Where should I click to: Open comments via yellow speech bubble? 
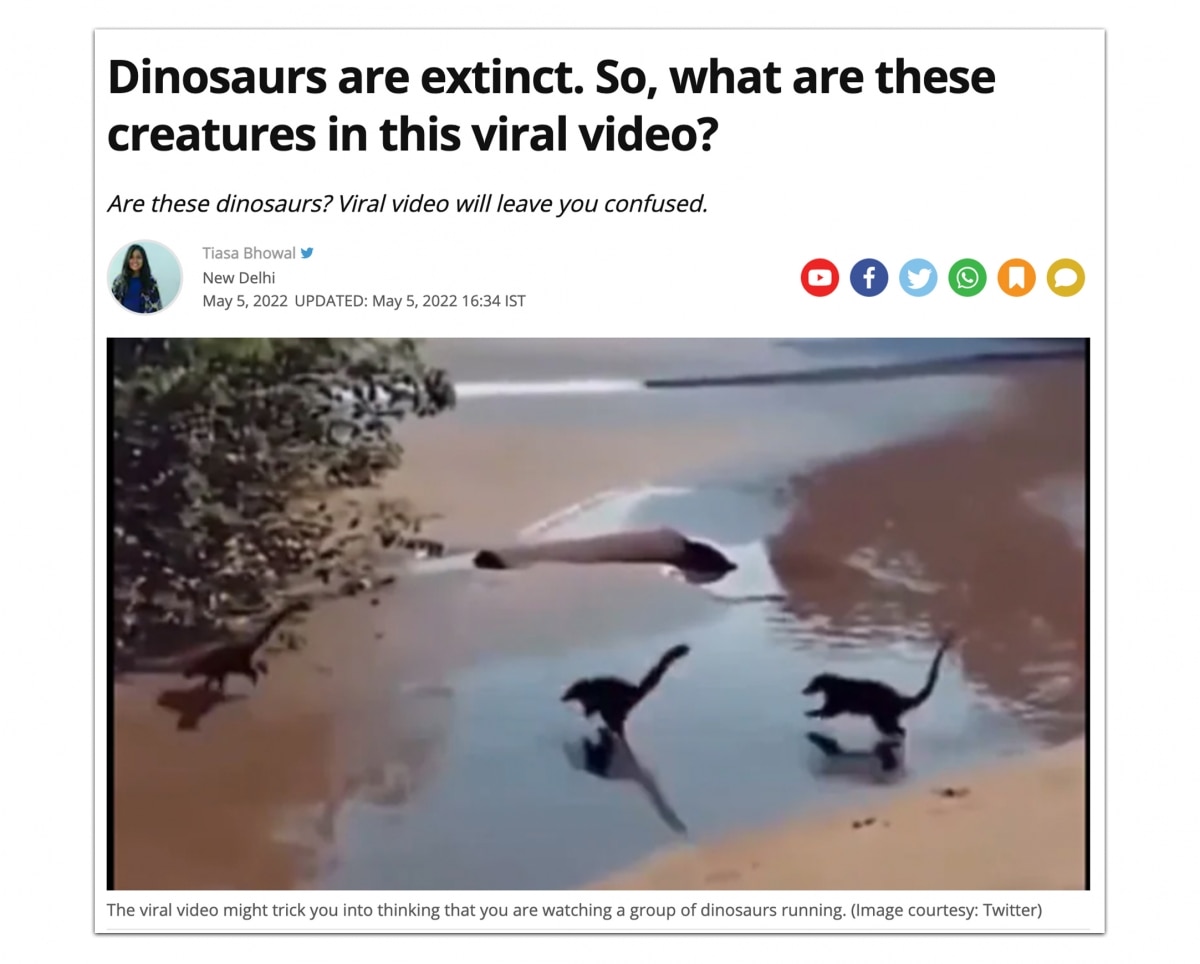[1065, 277]
